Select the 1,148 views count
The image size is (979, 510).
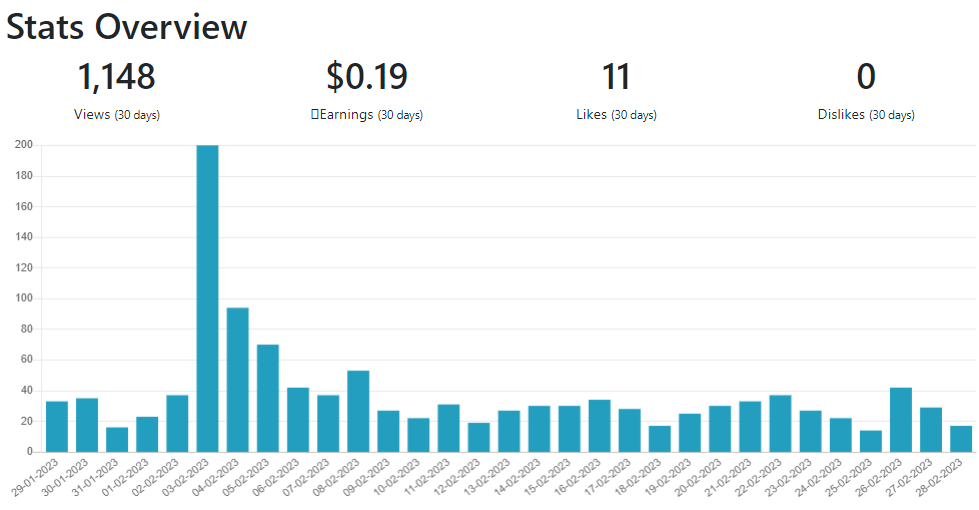click(x=116, y=76)
